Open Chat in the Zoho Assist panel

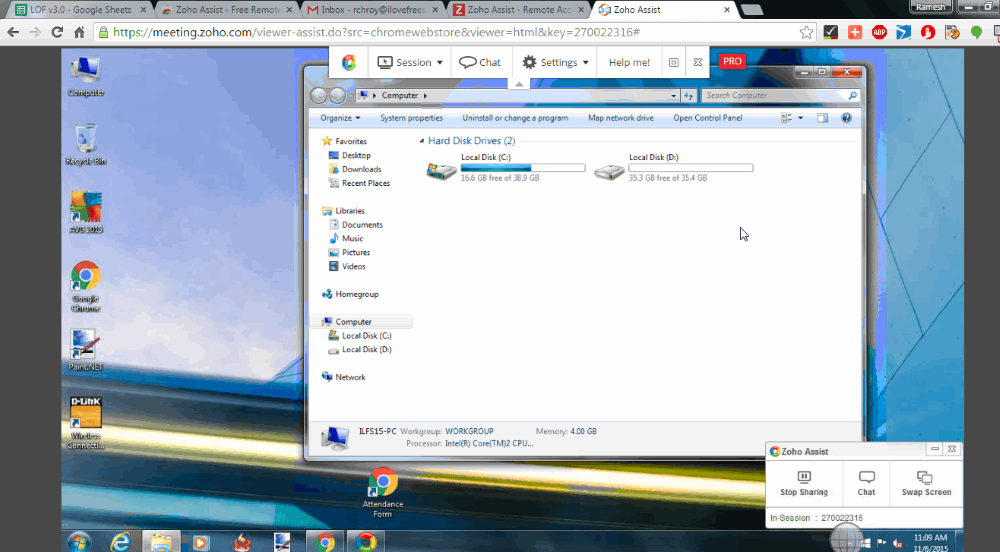pyautogui.click(x=866, y=484)
